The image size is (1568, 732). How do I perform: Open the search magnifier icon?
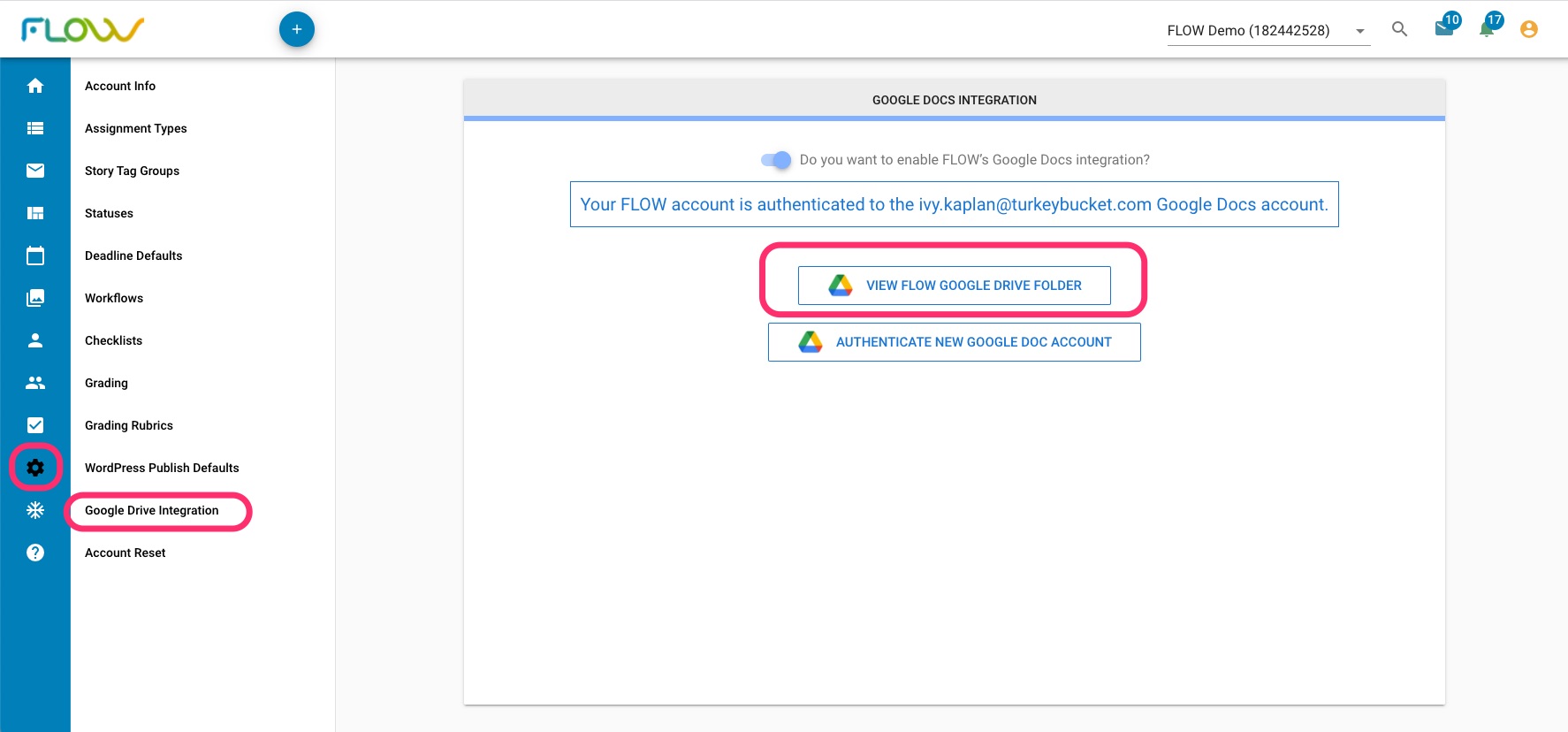coord(1399,29)
